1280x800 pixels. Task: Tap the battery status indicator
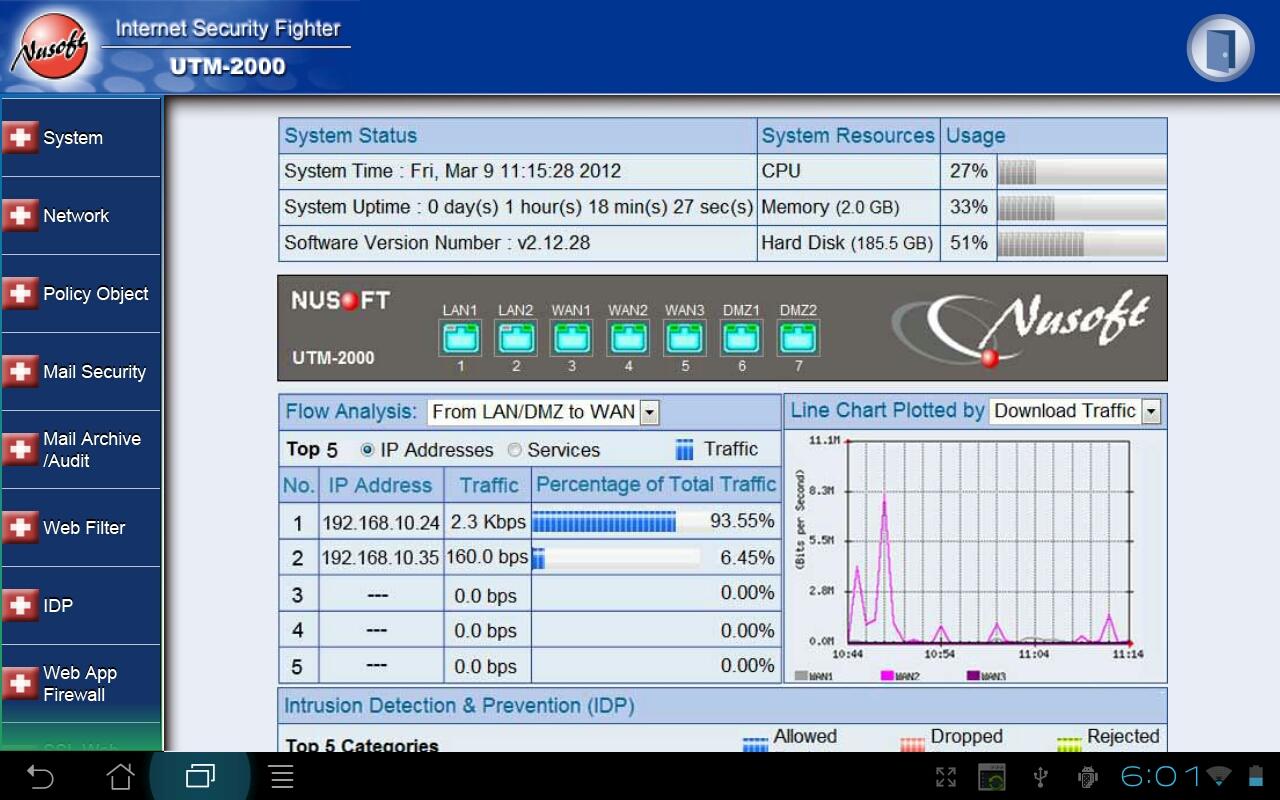pyautogui.click(x=1256, y=776)
